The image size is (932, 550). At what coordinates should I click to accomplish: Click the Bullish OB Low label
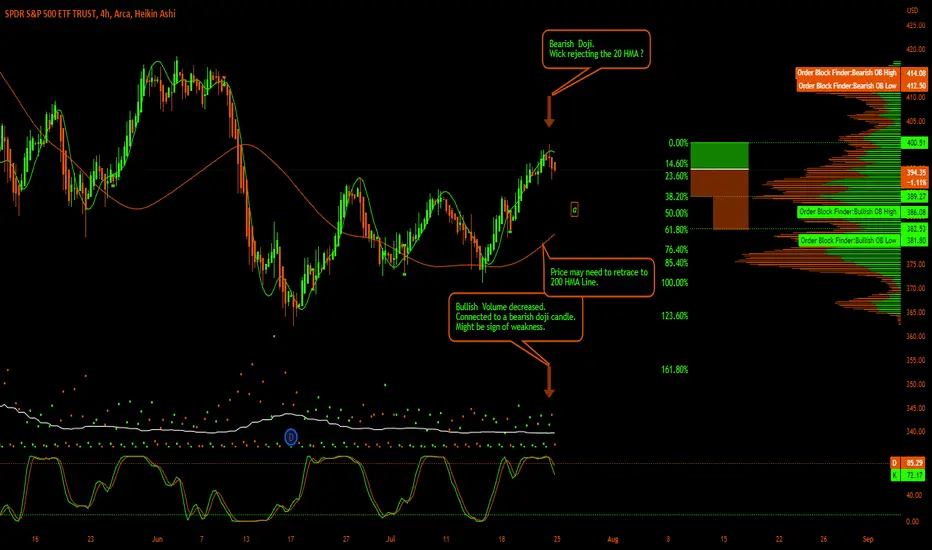848,241
